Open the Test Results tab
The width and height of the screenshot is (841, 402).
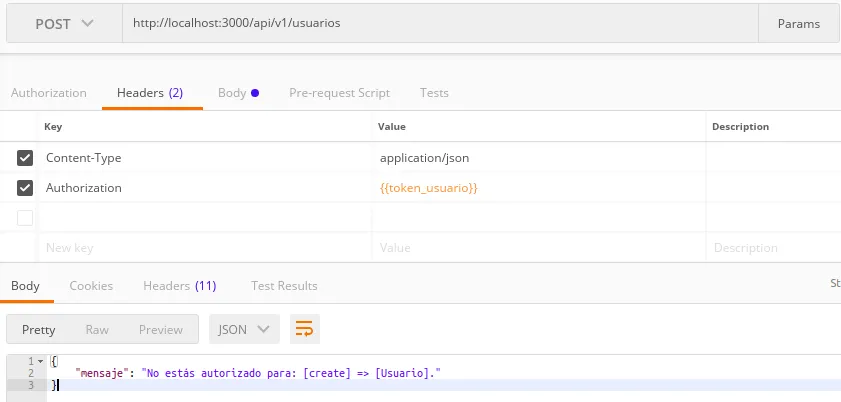[284, 286]
